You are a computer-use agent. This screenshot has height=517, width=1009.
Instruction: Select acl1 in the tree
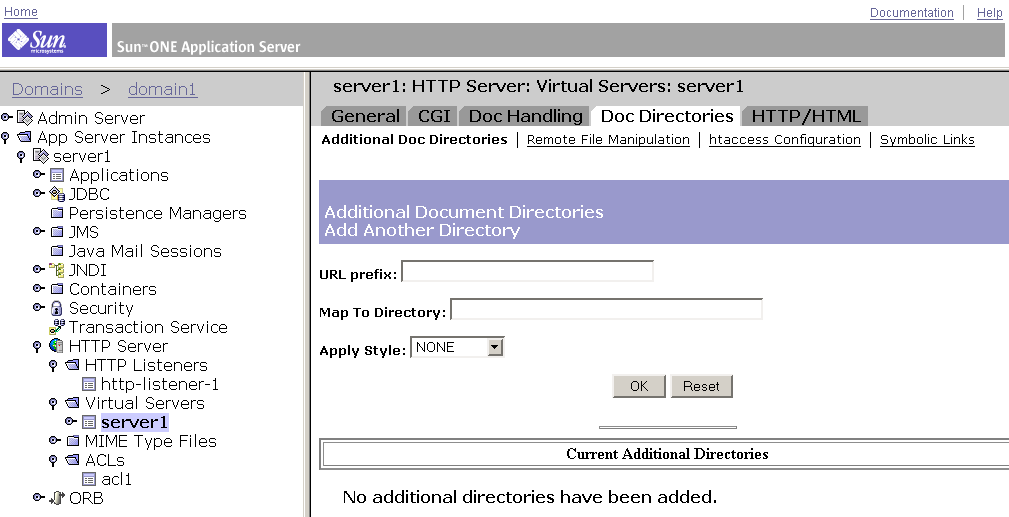pyautogui.click(x=116, y=479)
